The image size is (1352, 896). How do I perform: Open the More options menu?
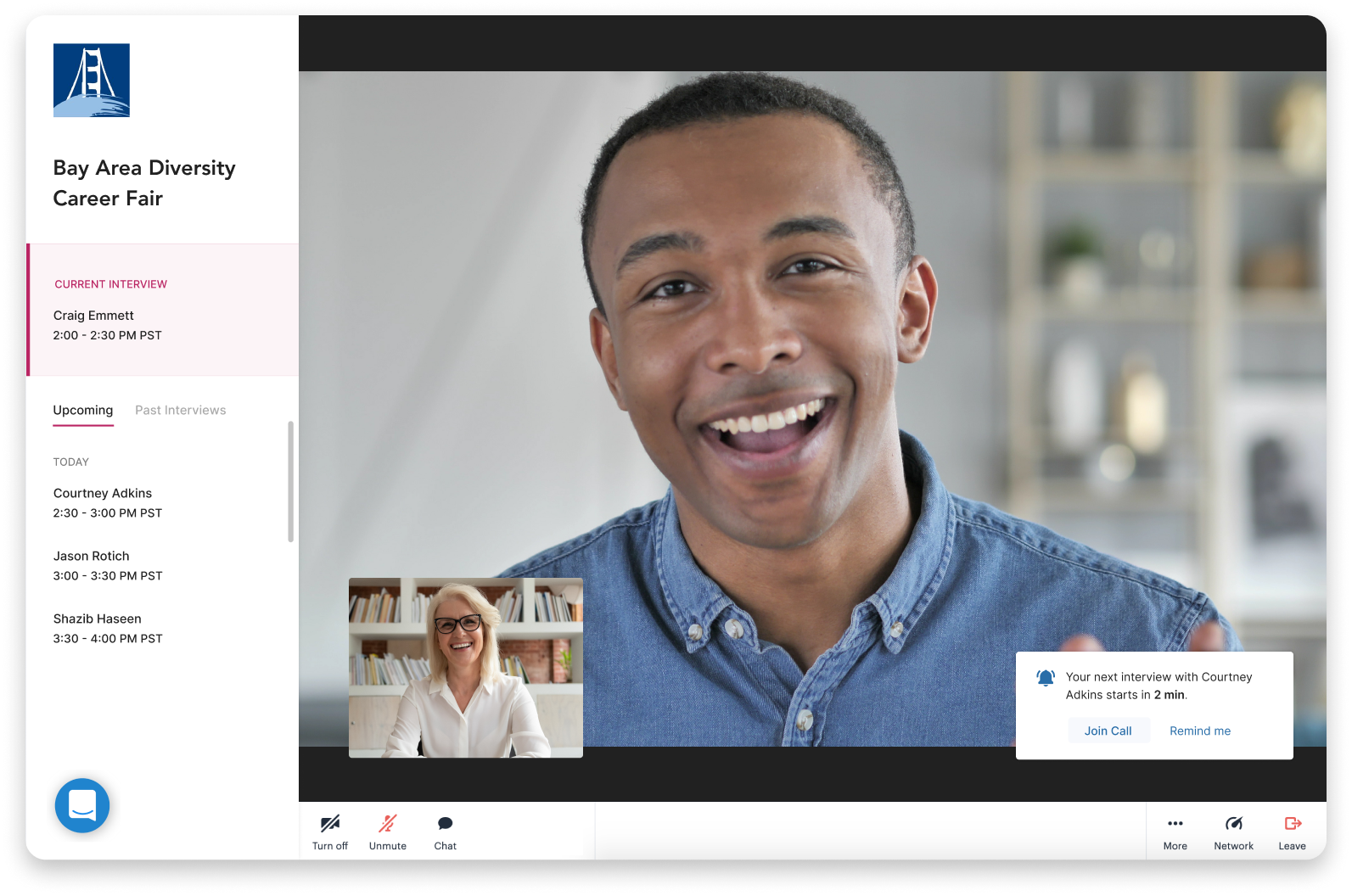[1175, 832]
